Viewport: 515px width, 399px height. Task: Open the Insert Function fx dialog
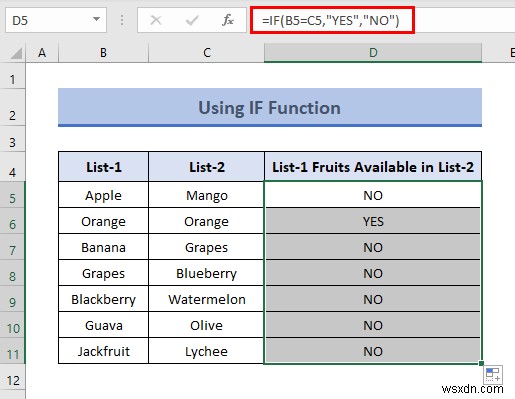(228, 21)
